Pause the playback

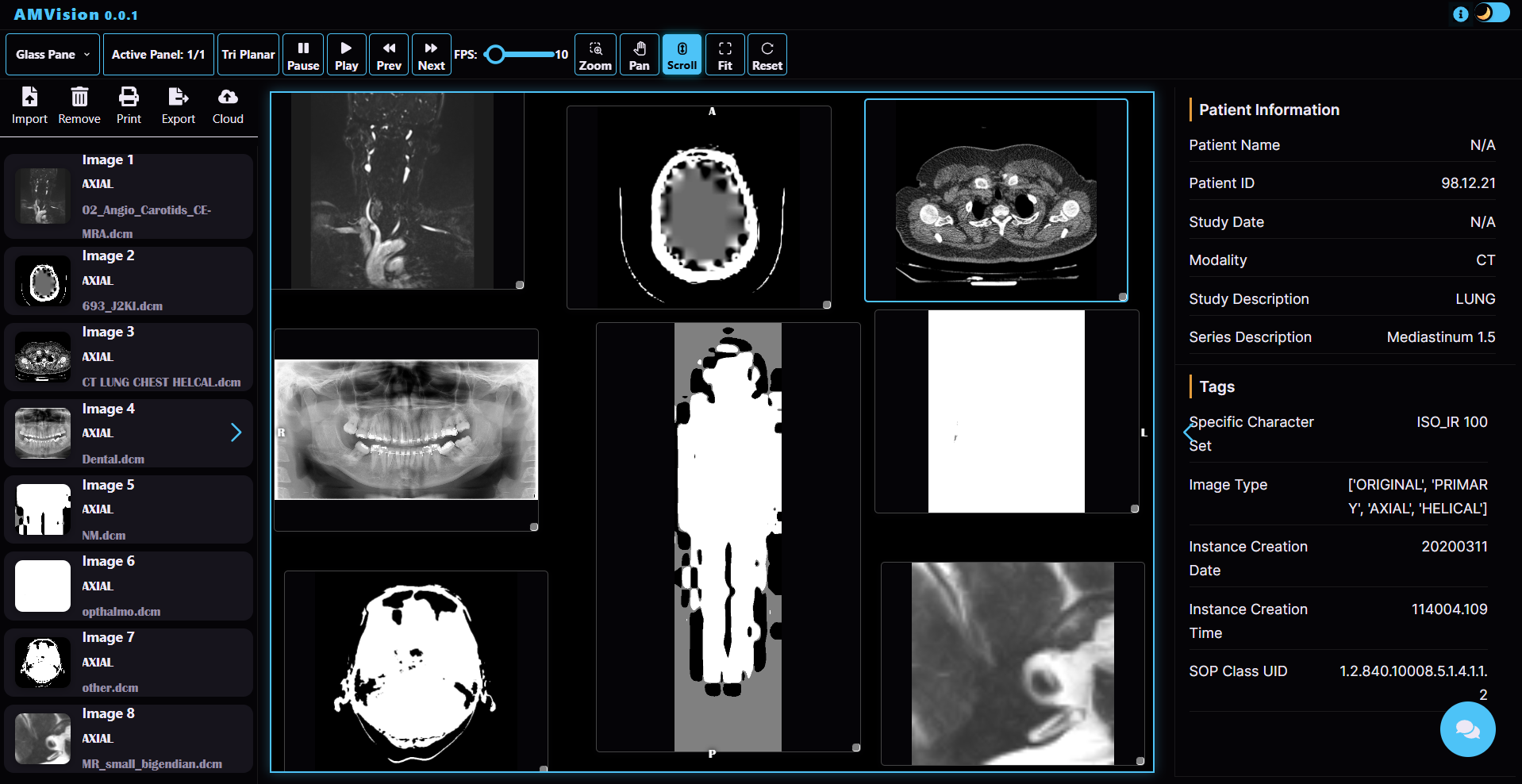pyautogui.click(x=303, y=55)
